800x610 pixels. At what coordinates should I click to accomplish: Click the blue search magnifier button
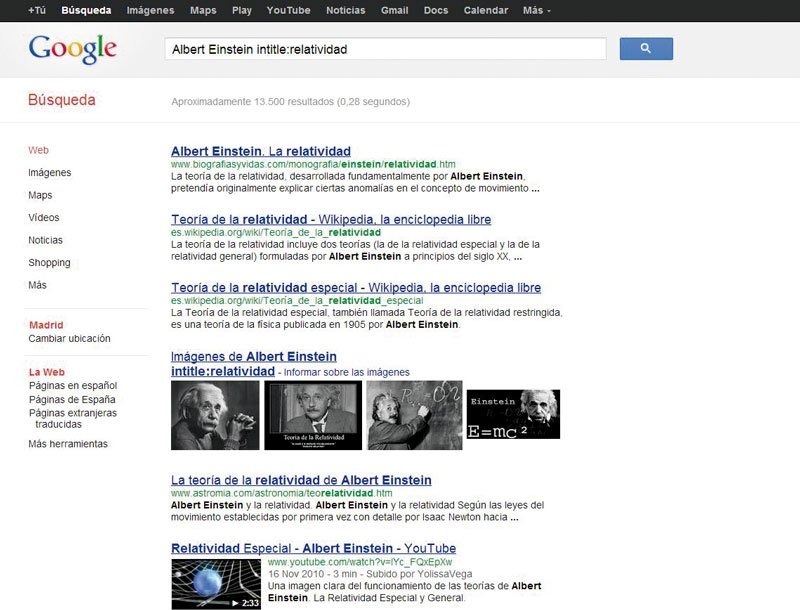[x=646, y=49]
